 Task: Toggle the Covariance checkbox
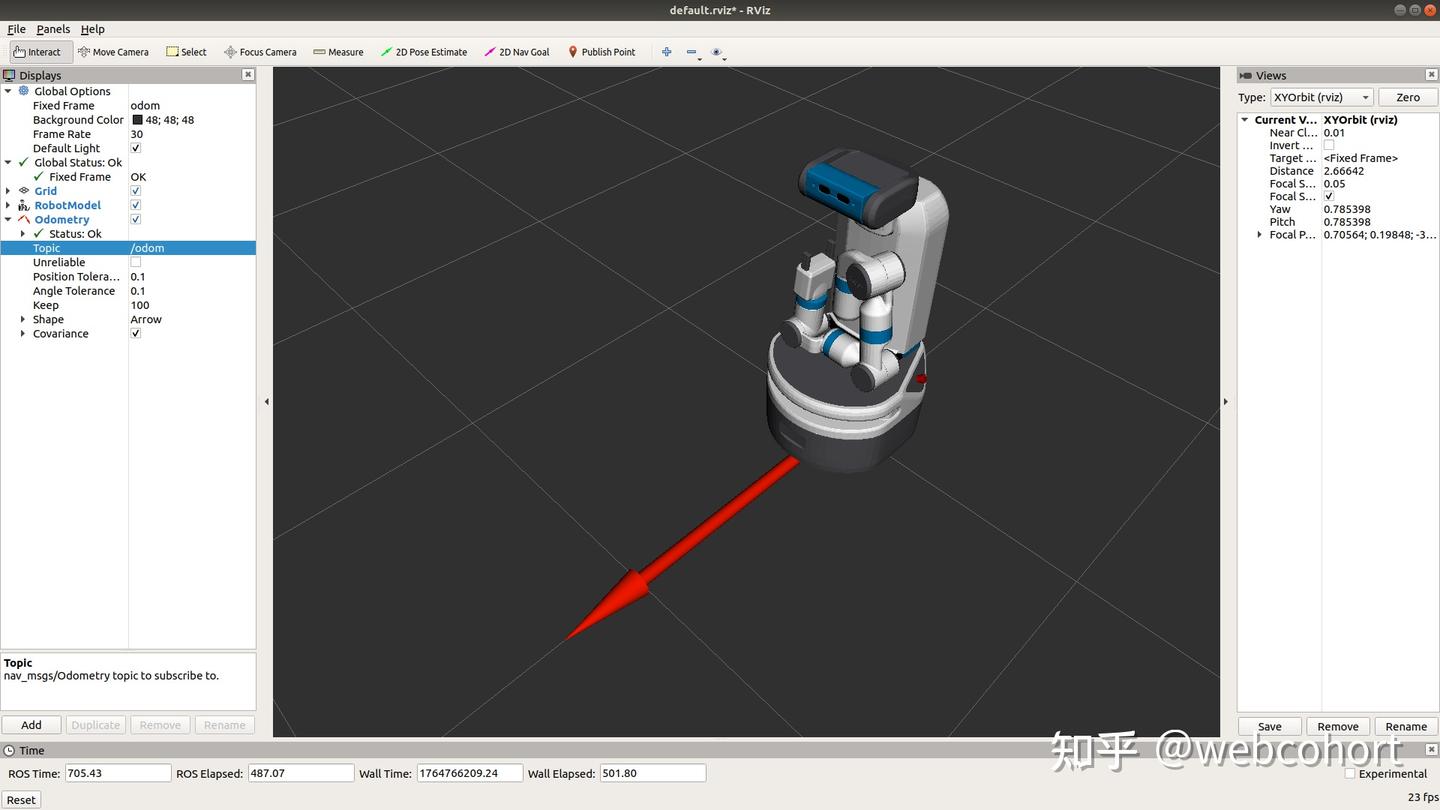point(136,334)
